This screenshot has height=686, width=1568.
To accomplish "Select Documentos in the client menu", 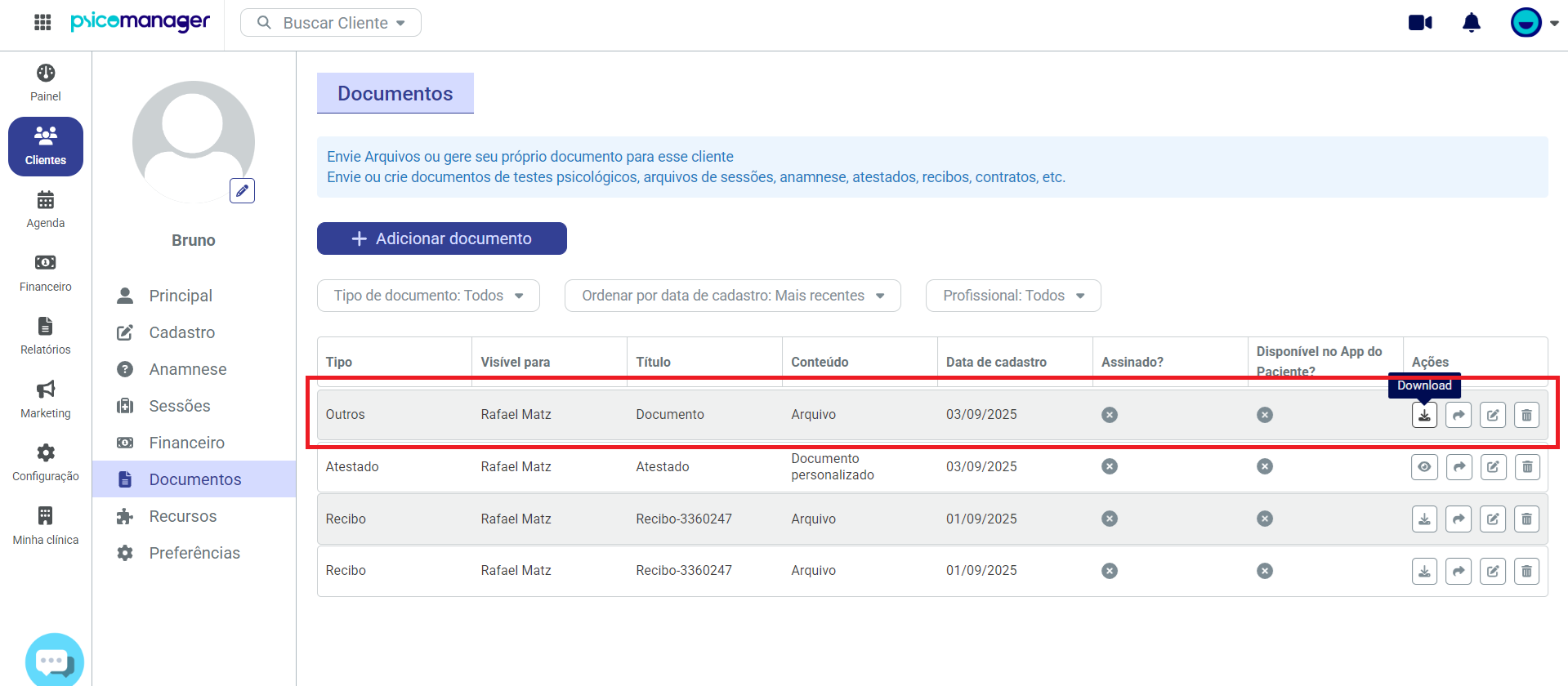I will tap(194, 479).
